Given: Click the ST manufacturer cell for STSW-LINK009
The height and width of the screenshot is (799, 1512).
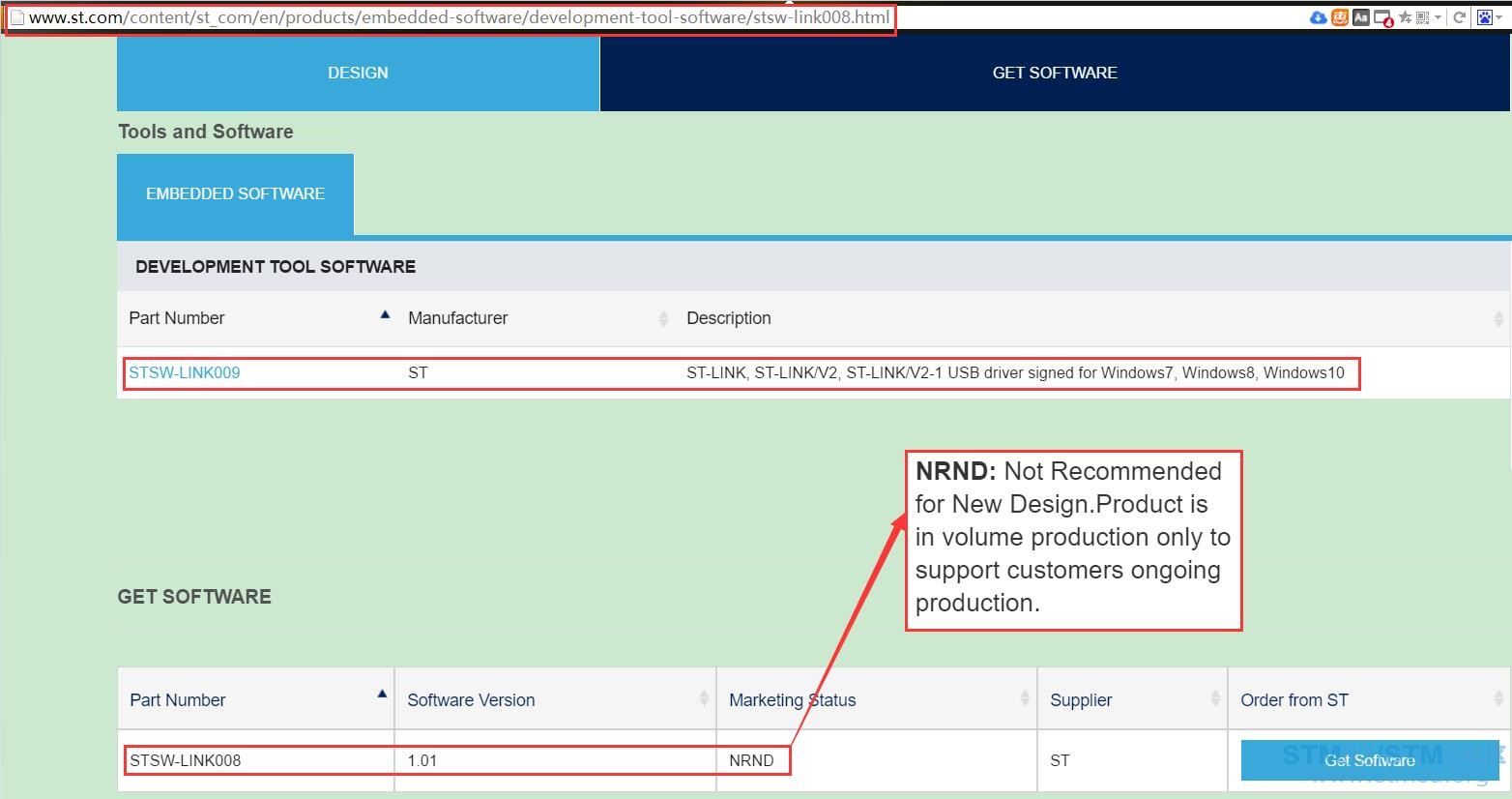Looking at the screenshot, I should (x=418, y=372).
